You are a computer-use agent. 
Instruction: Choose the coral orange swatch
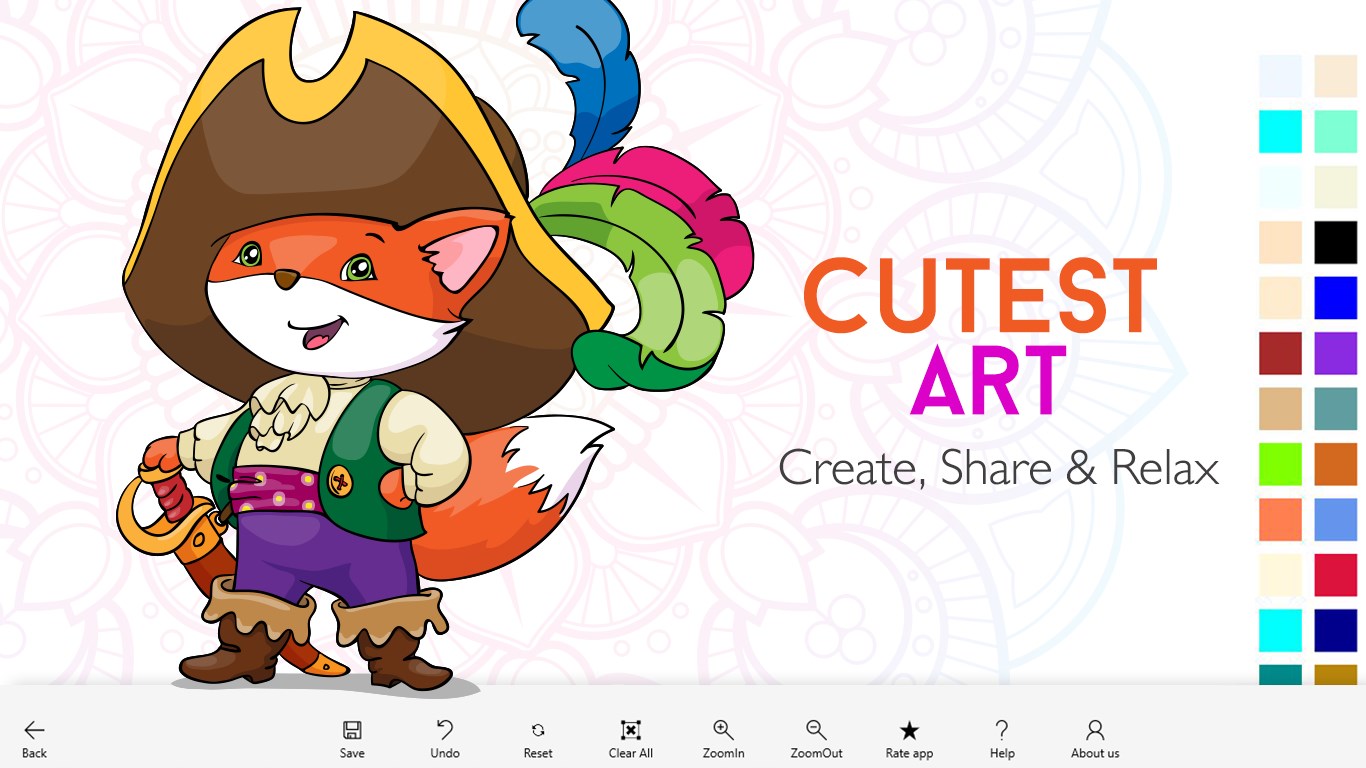click(x=1281, y=520)
